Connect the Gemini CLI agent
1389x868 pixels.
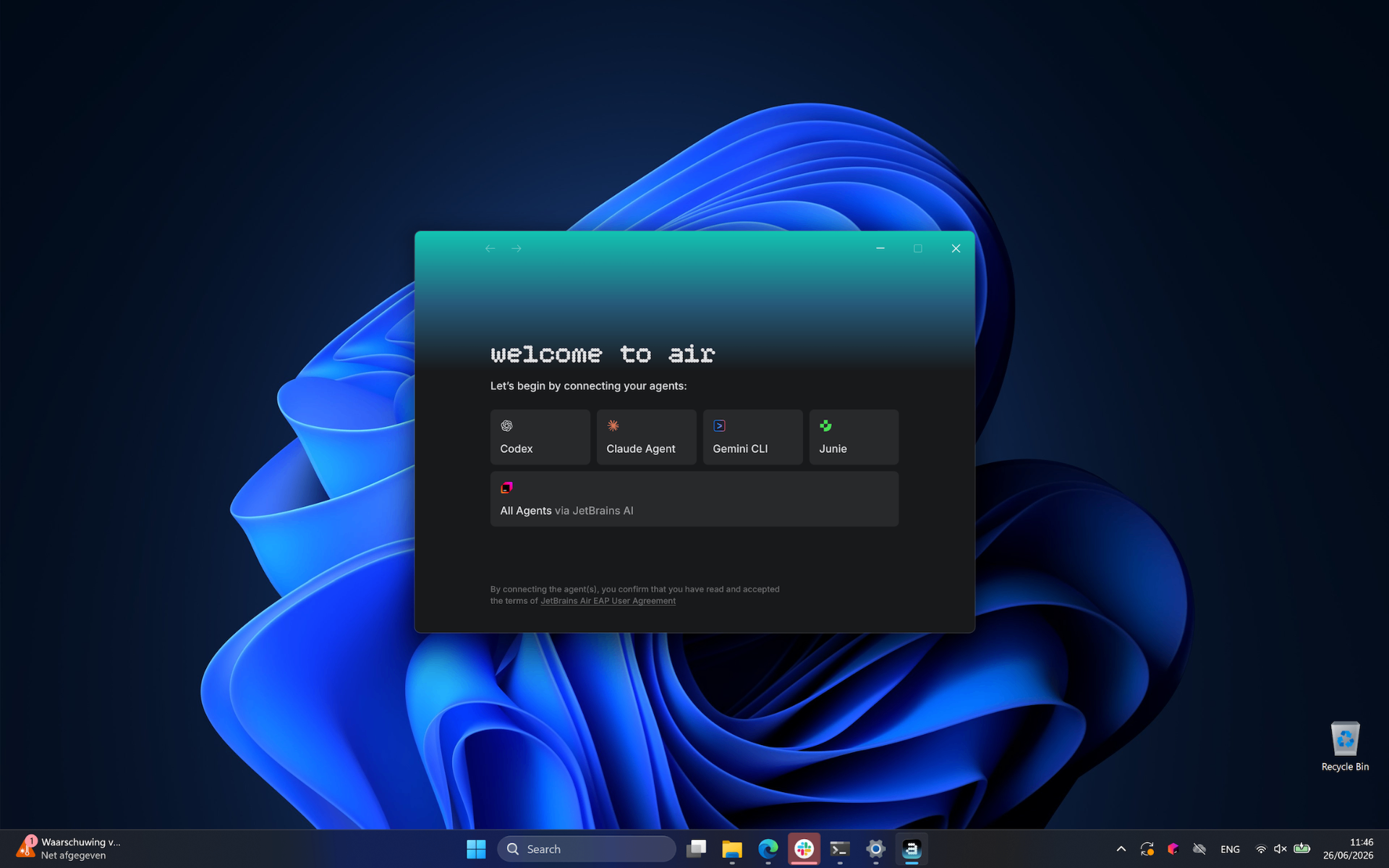point(752,437)
